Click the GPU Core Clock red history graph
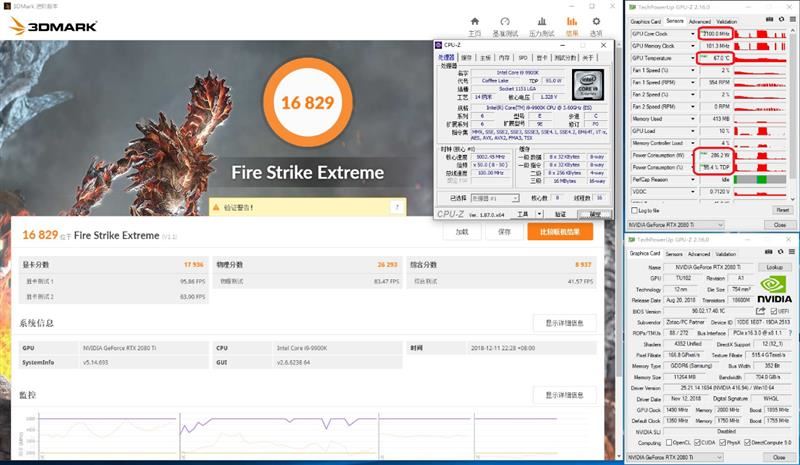 click(760, 34)
